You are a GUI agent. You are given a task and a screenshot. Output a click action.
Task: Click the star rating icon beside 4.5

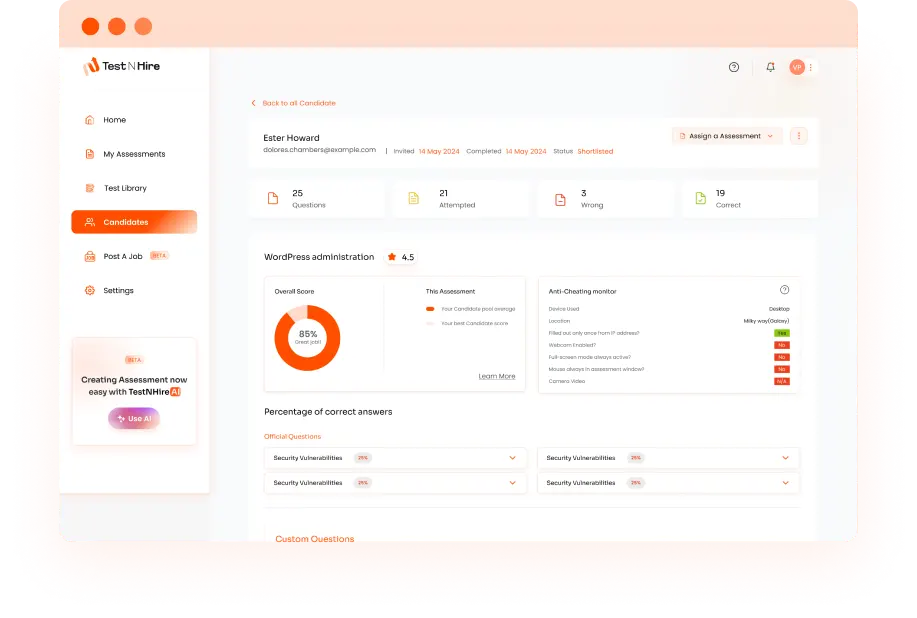[x=392, y=257]
